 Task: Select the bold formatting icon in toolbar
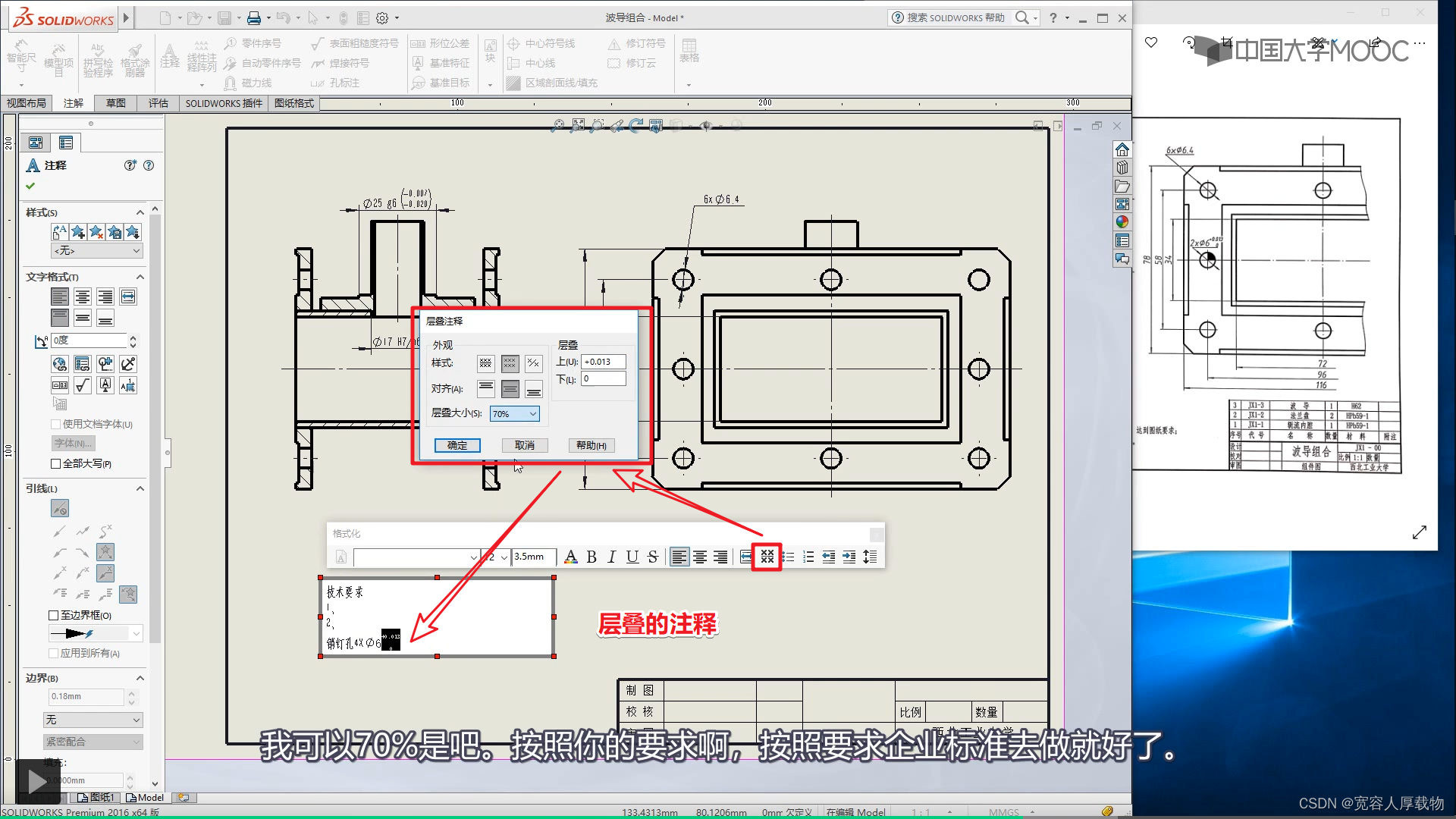point(592,556)
